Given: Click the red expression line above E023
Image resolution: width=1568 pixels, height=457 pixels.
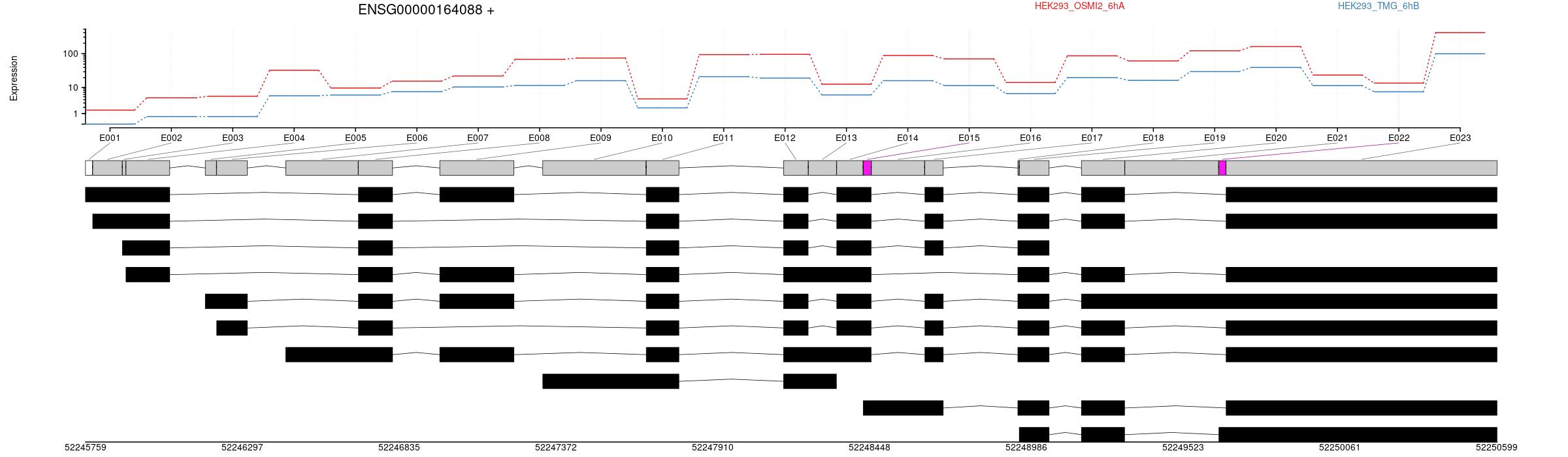Looking at the screenshot, I should click(1460, 33).
